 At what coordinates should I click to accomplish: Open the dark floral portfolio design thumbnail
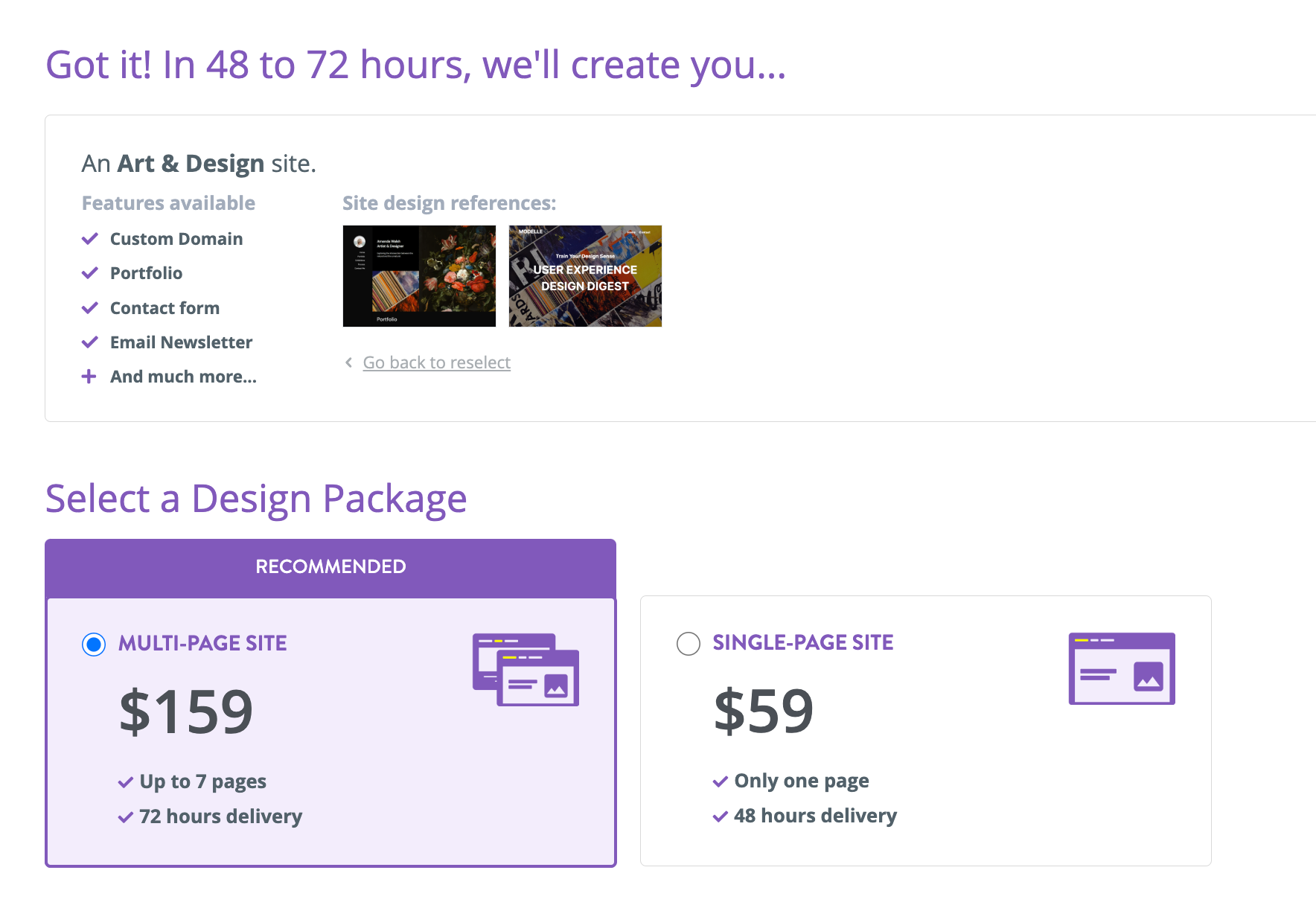pos(419,276)
